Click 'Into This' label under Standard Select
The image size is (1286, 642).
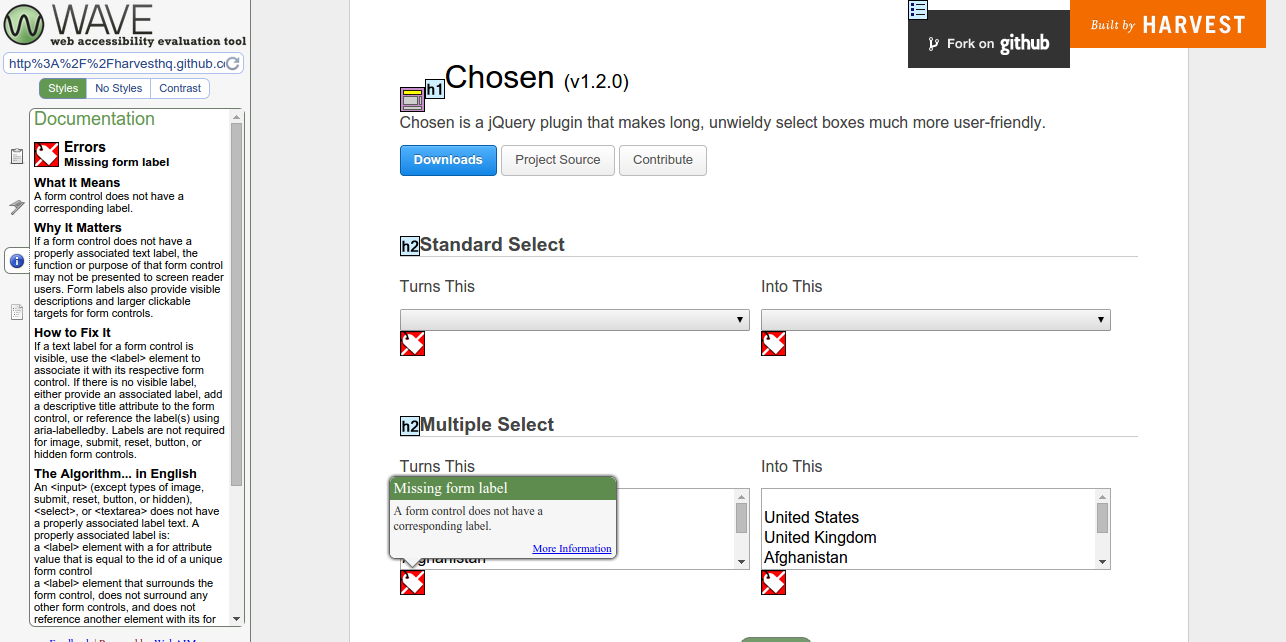pos(792,287)
